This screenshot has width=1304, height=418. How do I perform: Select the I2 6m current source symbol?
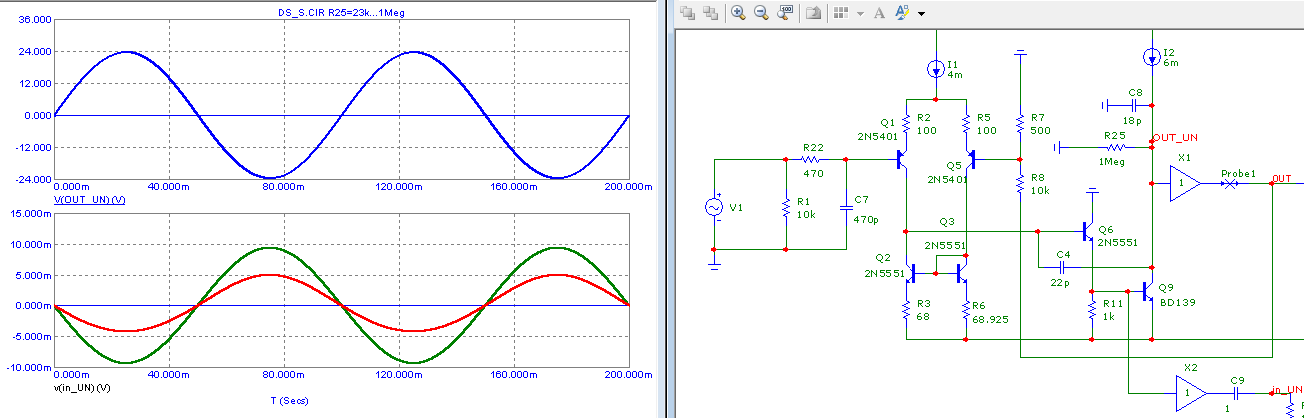pyautogui.click(x=1153, y=55)
